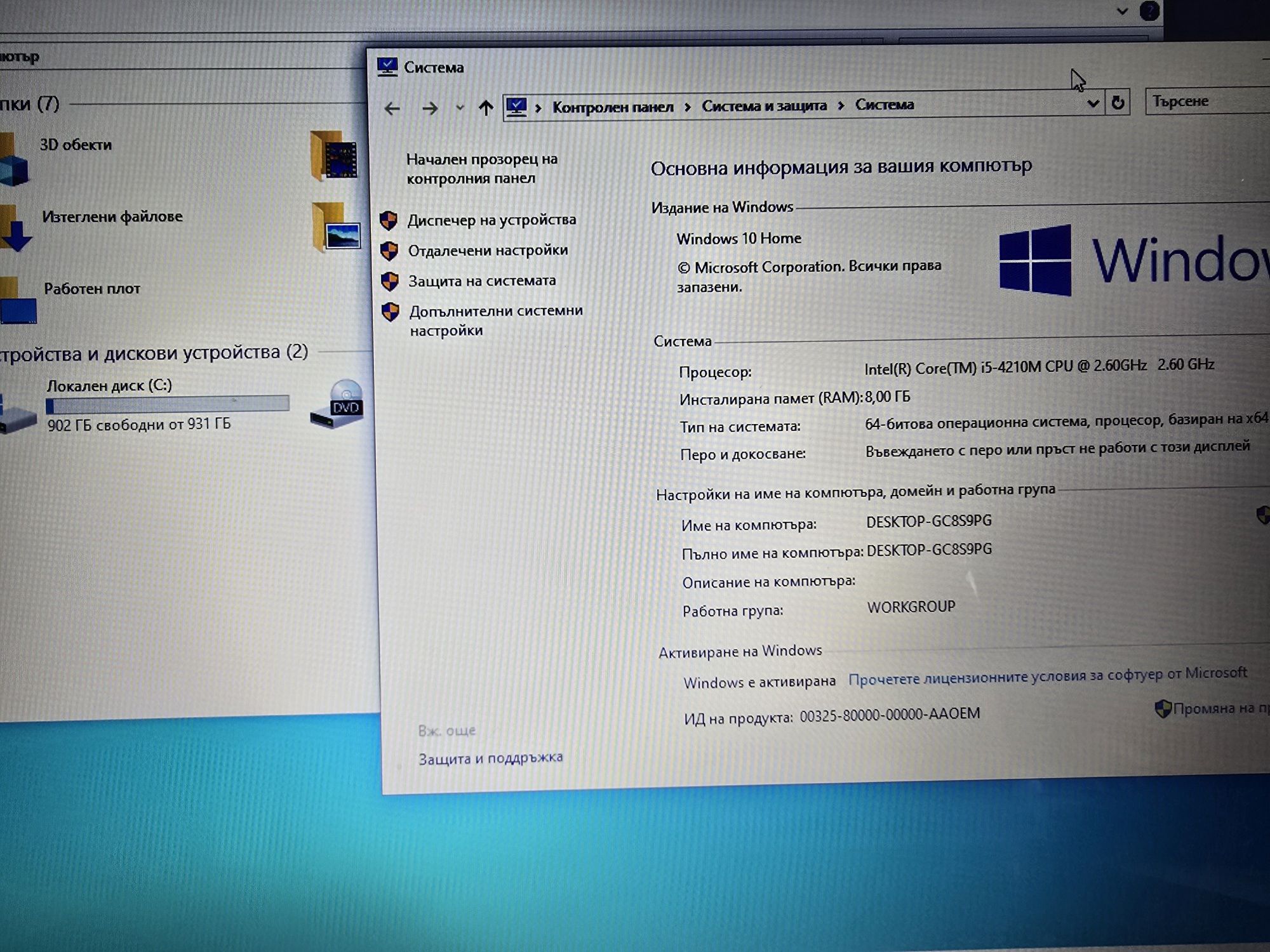Collapse ribbon chevron in Explorer window

click(1122, 11)
